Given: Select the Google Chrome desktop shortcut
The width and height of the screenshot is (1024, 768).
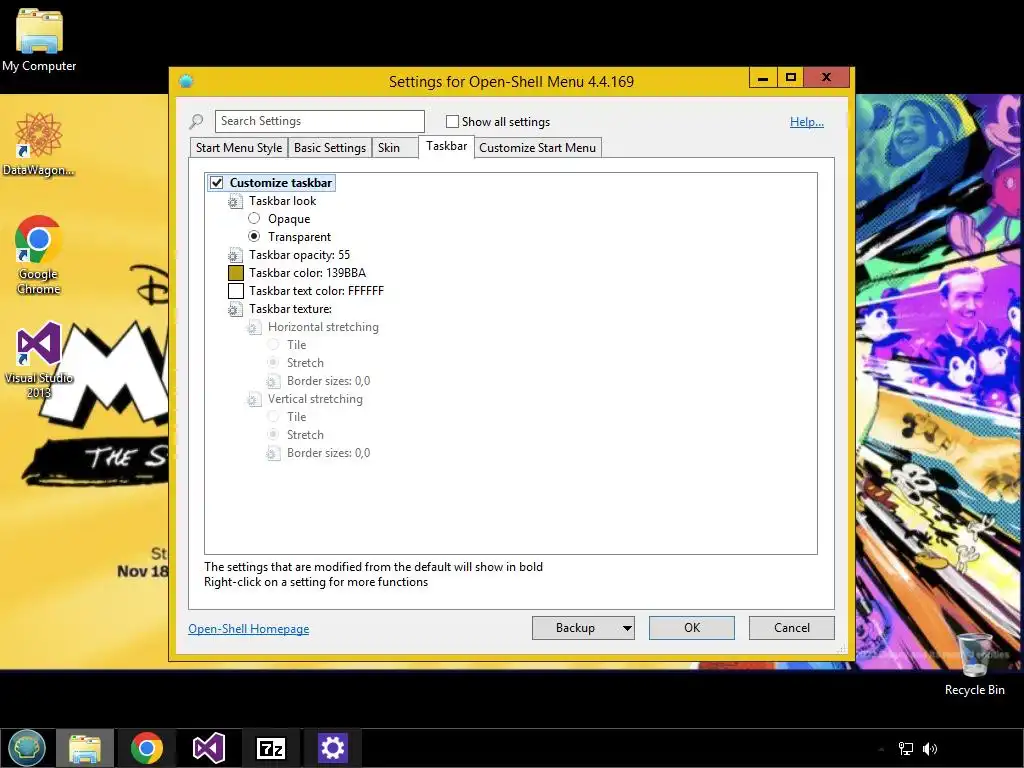Looking at the screenshot, I should point(39,255).
